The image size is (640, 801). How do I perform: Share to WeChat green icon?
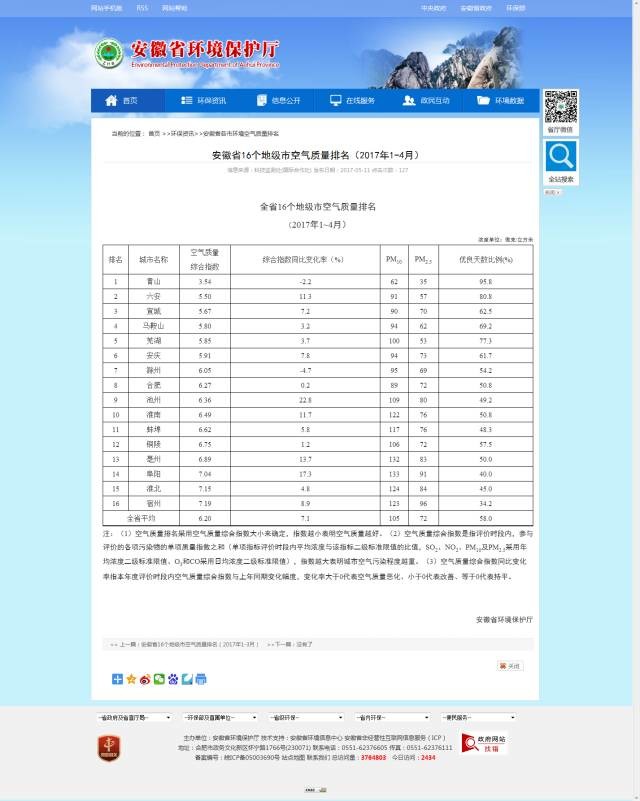(159, 679)
